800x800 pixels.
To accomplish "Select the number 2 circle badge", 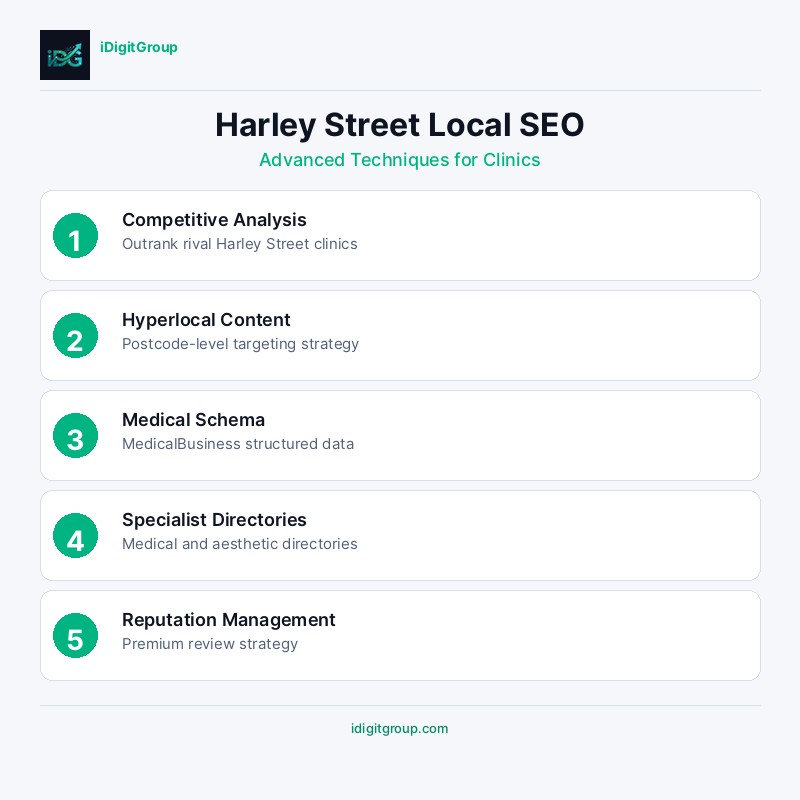I will click(75, 336).
